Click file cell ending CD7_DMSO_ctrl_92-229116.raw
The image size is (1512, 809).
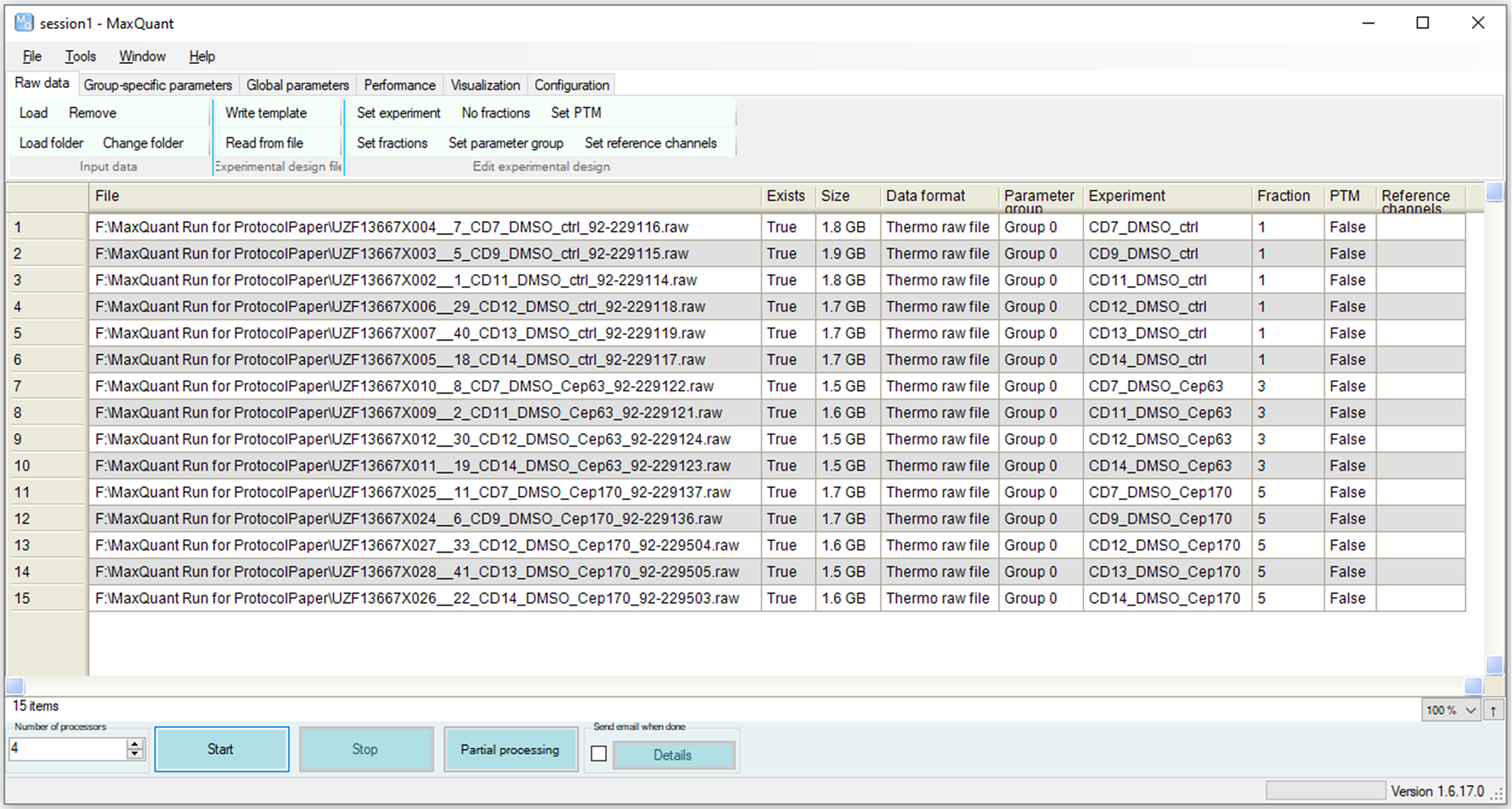click(x=425, y=227)
